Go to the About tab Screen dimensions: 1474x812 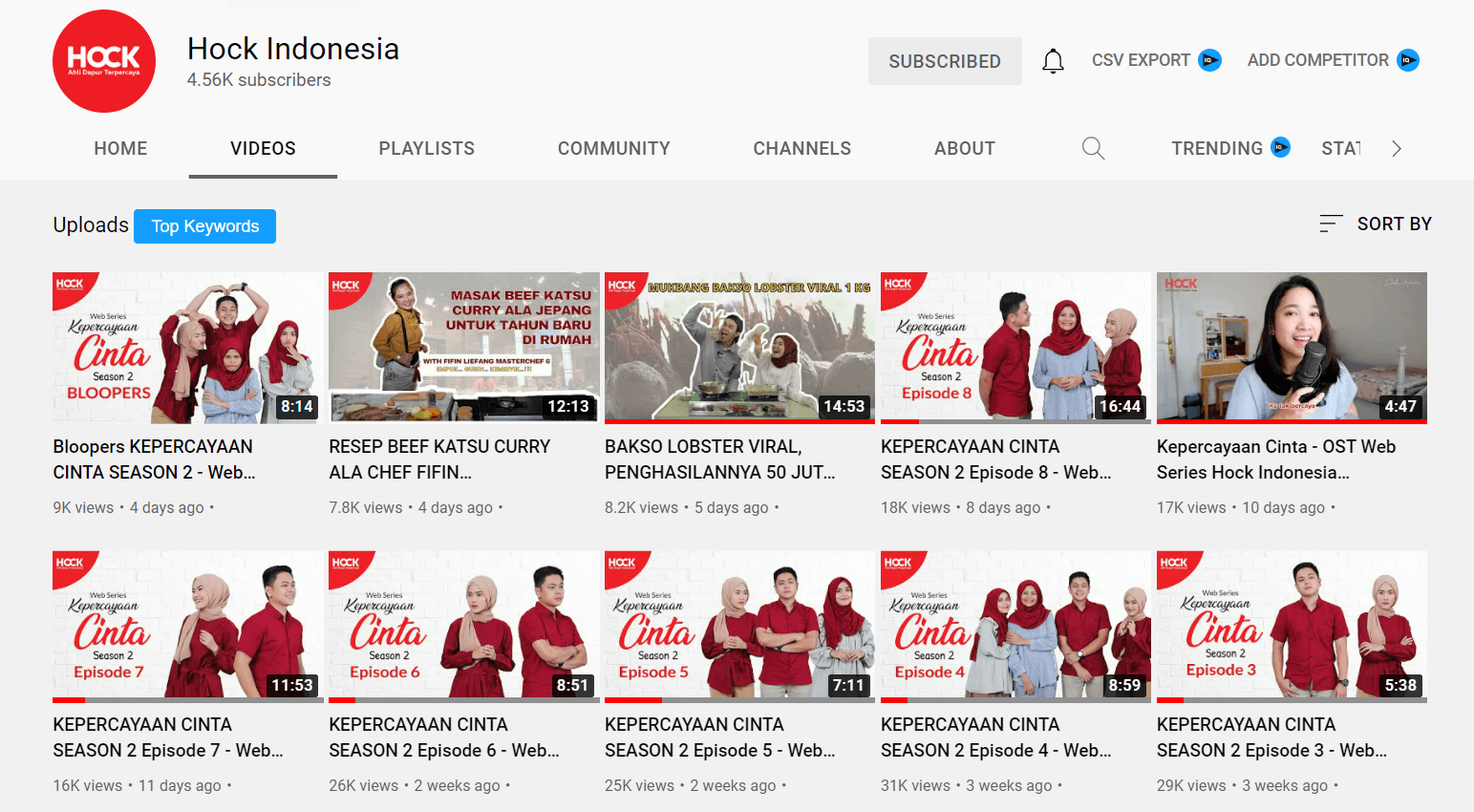tap(964, 148)
